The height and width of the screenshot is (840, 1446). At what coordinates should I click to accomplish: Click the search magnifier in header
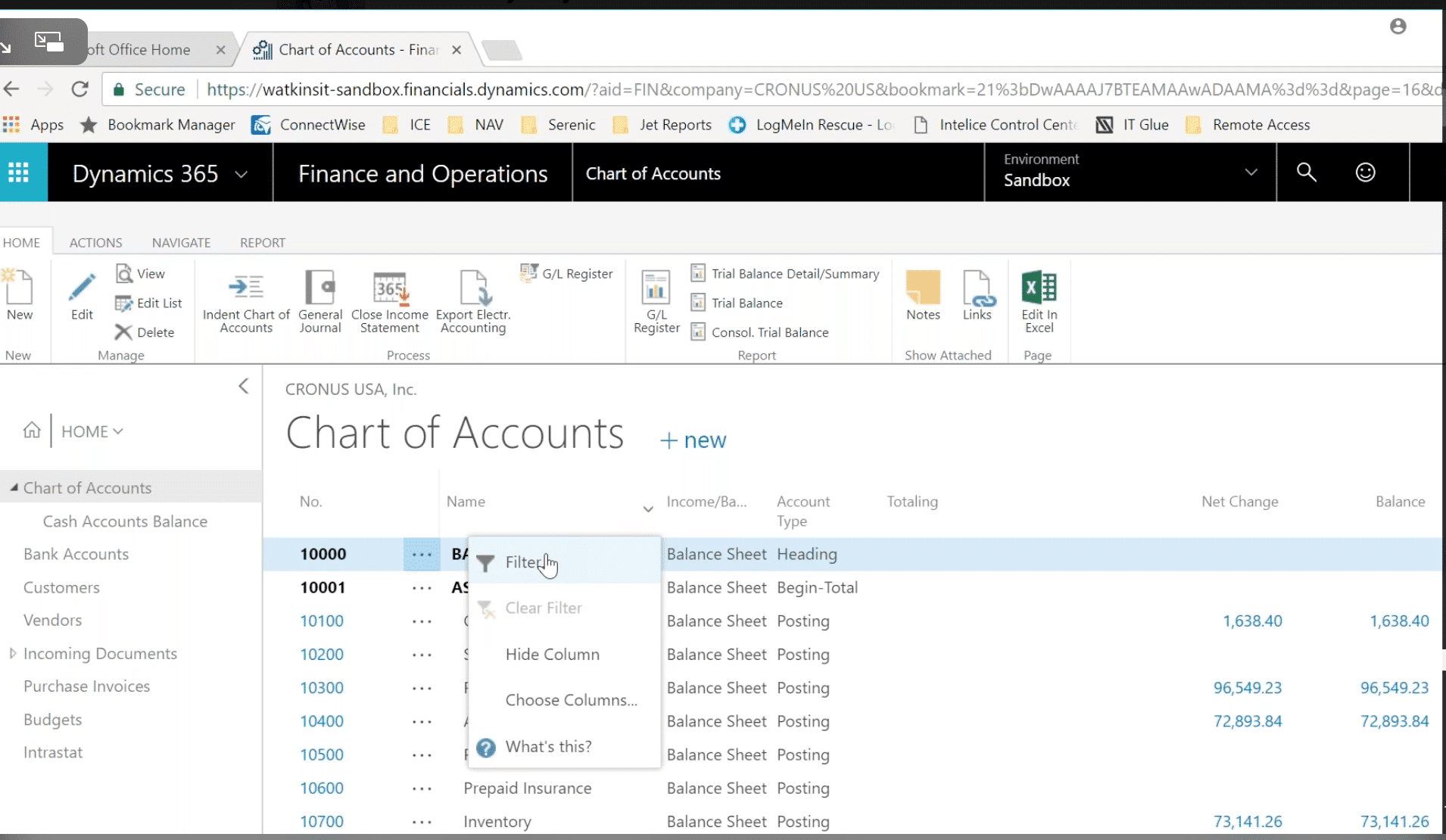[x=1307, y=173]
